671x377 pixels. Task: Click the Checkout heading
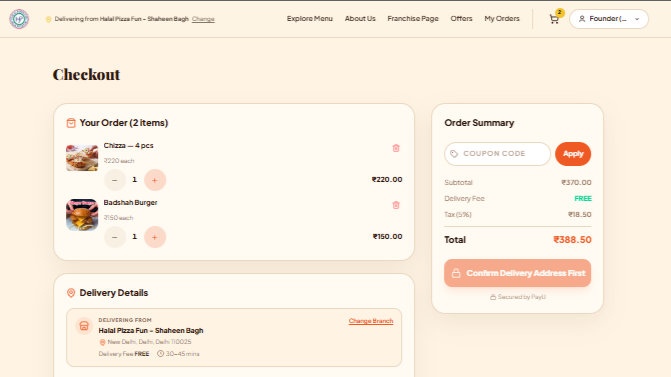86,75
